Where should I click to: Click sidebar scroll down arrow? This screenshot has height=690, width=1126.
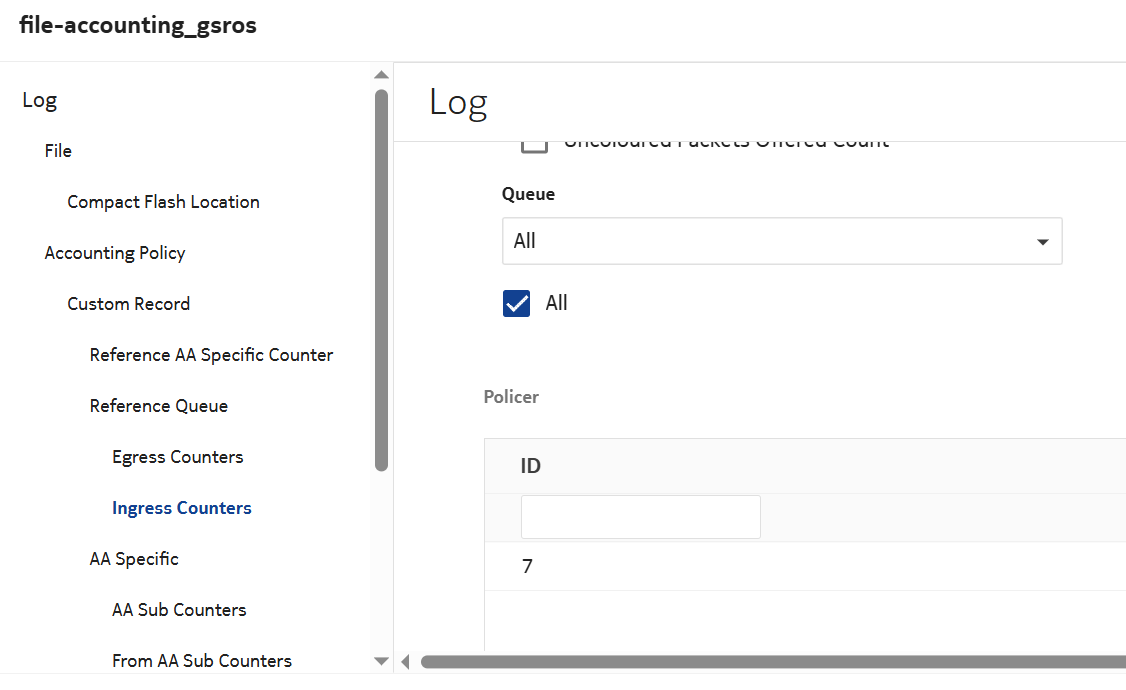click(x=381, y=660)
